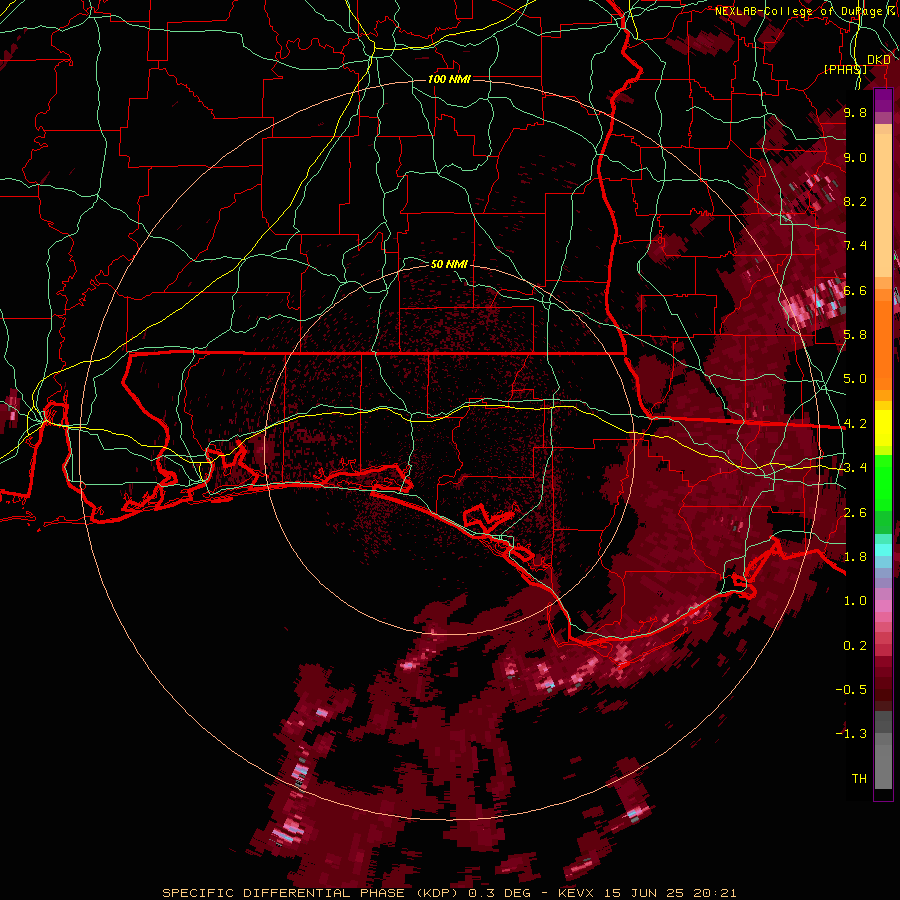Click the 2.6 value on the scale
Image resolution: width=900 pixels, height=900 pixels.
click(x=855, y=513)
